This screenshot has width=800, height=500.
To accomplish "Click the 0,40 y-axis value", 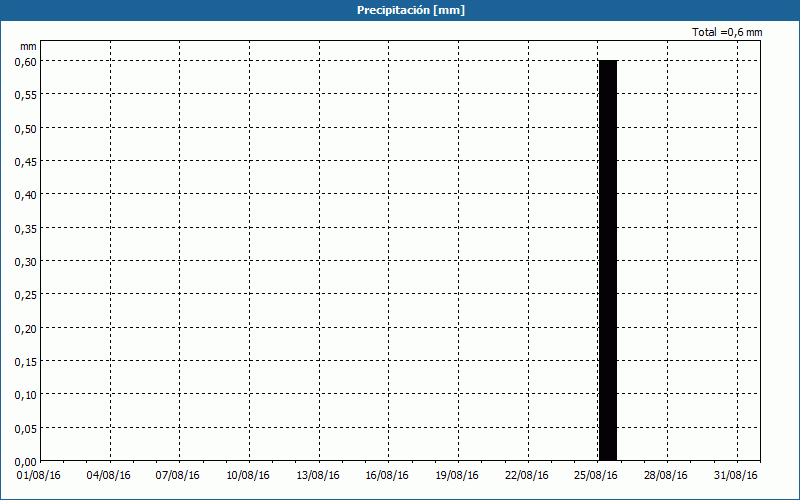I will (26, 195).
